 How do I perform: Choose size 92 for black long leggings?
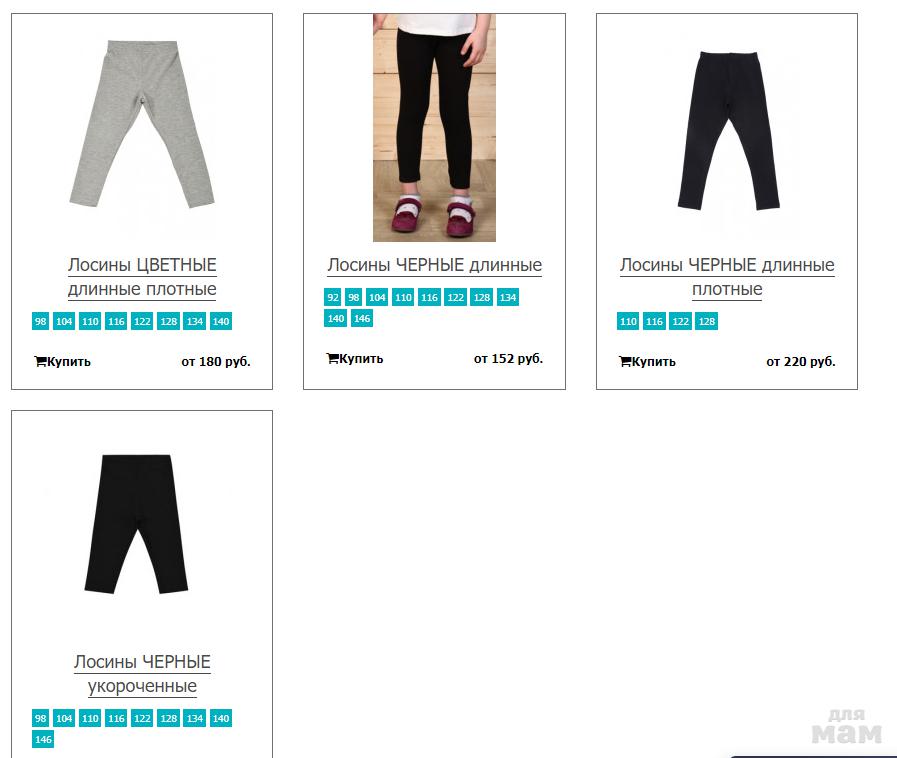click(x=332, y=297)
